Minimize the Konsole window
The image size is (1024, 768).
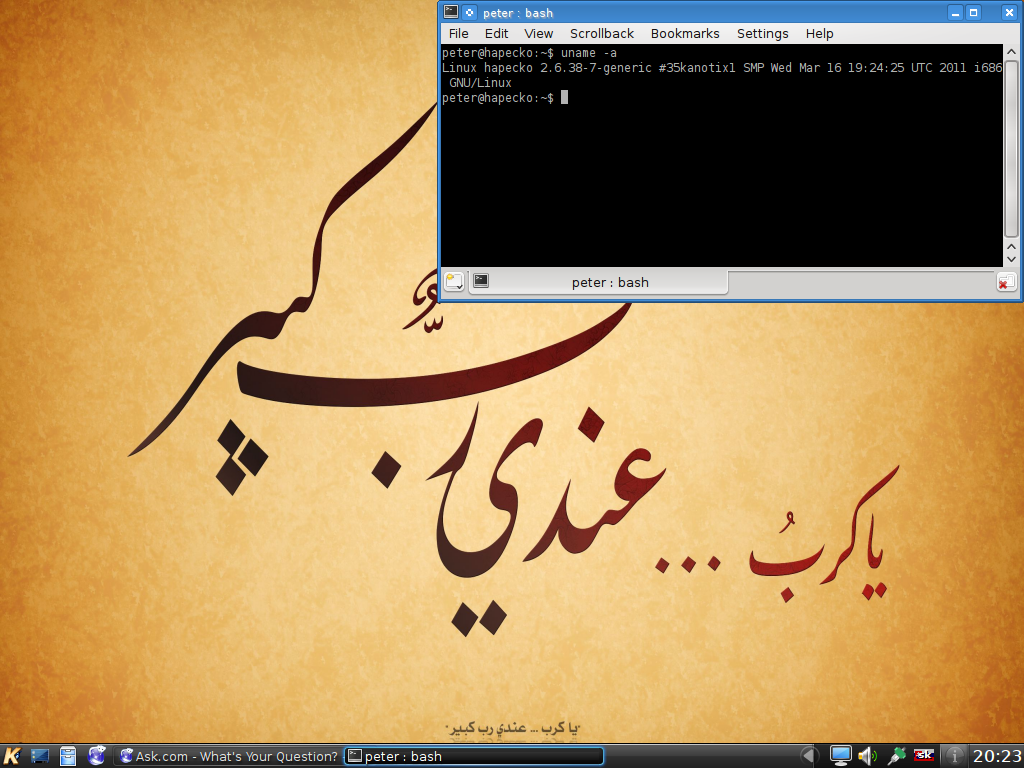955,12
